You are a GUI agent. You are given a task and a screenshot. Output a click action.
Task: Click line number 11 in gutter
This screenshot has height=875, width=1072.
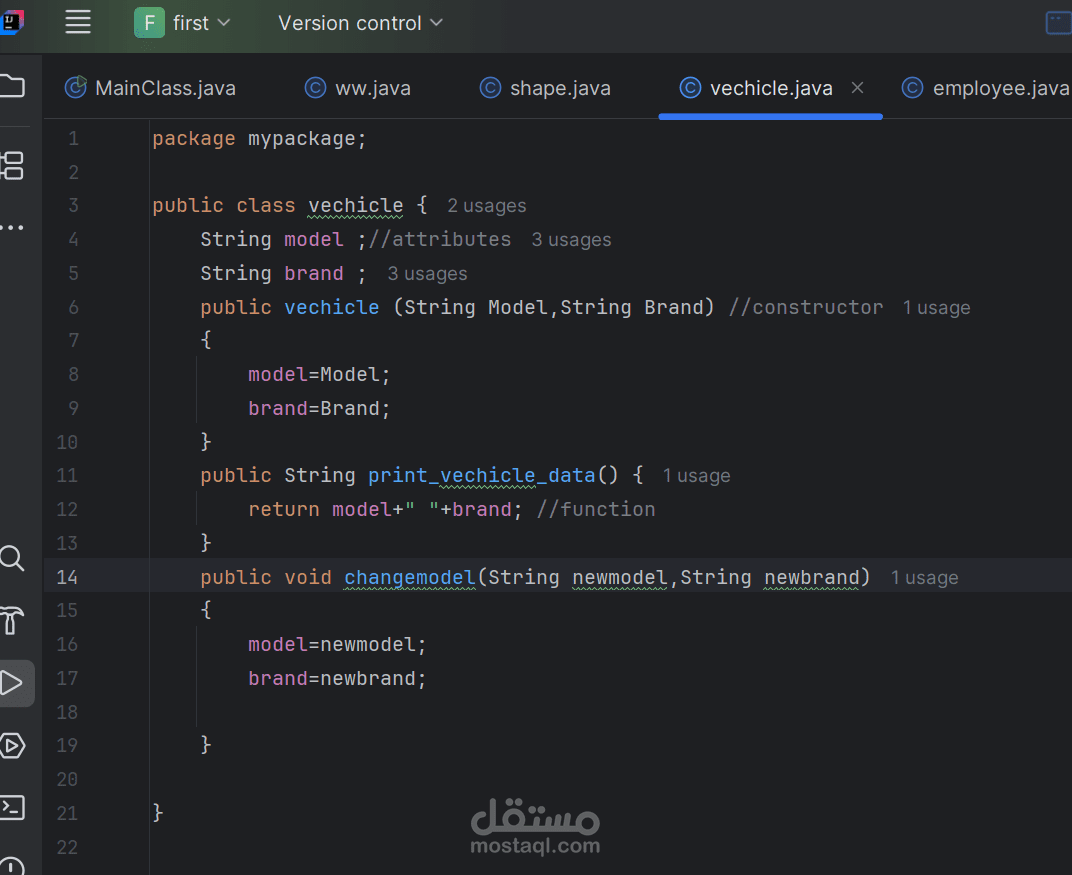coord(67,476)
